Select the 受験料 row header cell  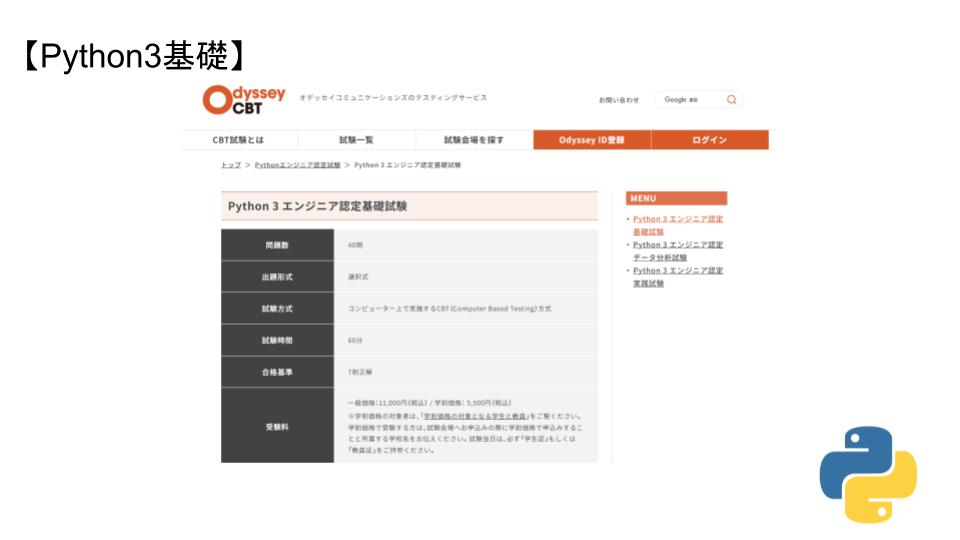coord(278,427)
